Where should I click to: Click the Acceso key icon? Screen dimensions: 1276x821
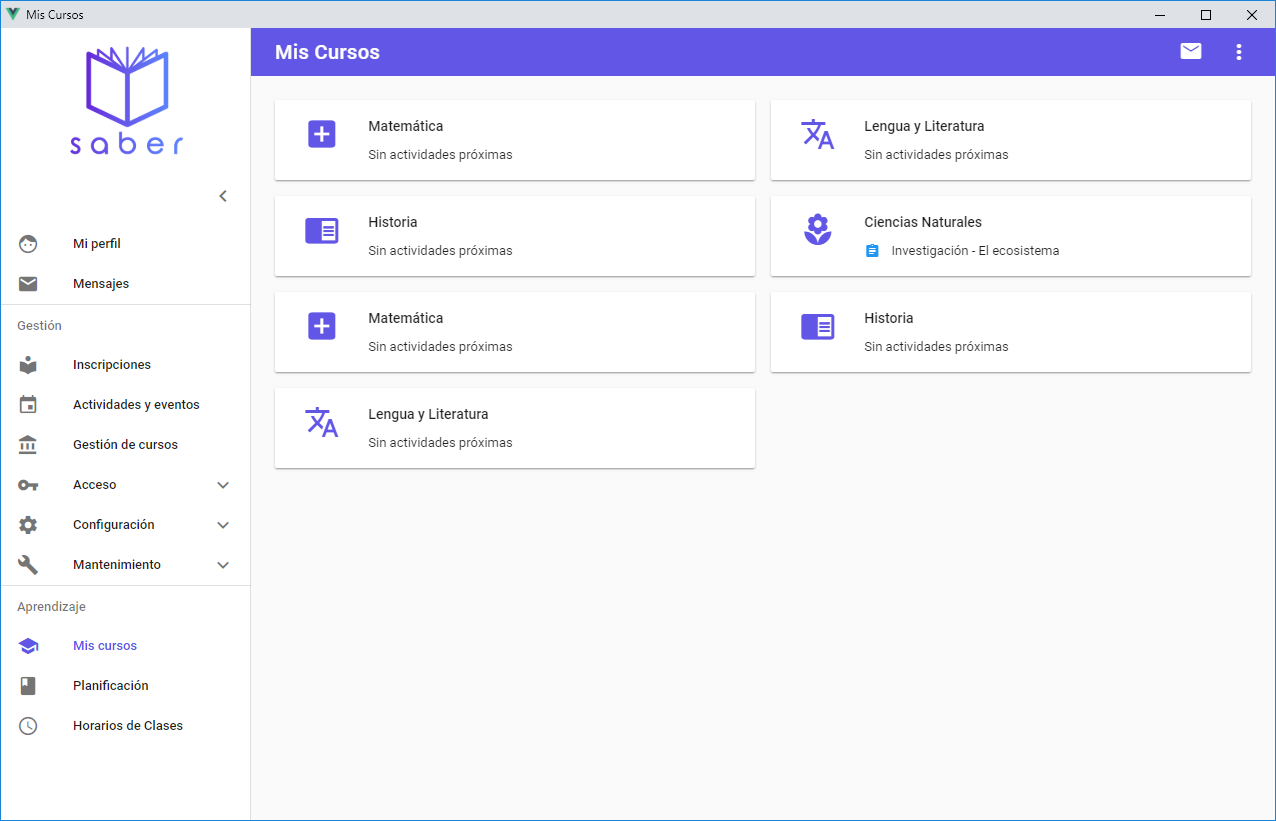click(28, 485)
